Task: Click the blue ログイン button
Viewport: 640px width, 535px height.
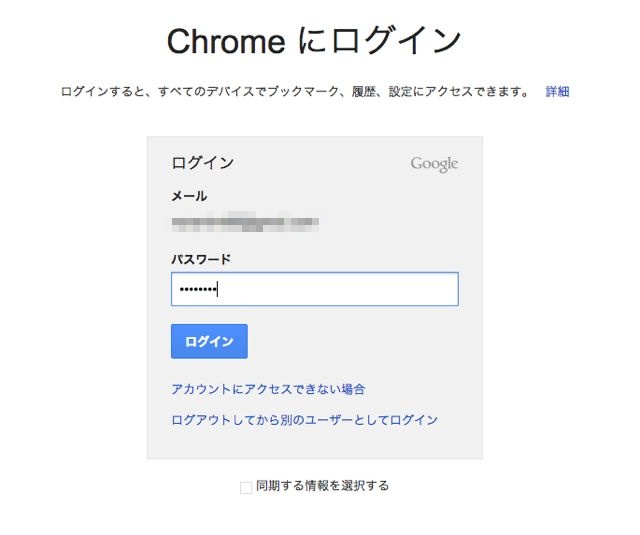Action: (x=209, y=341)
